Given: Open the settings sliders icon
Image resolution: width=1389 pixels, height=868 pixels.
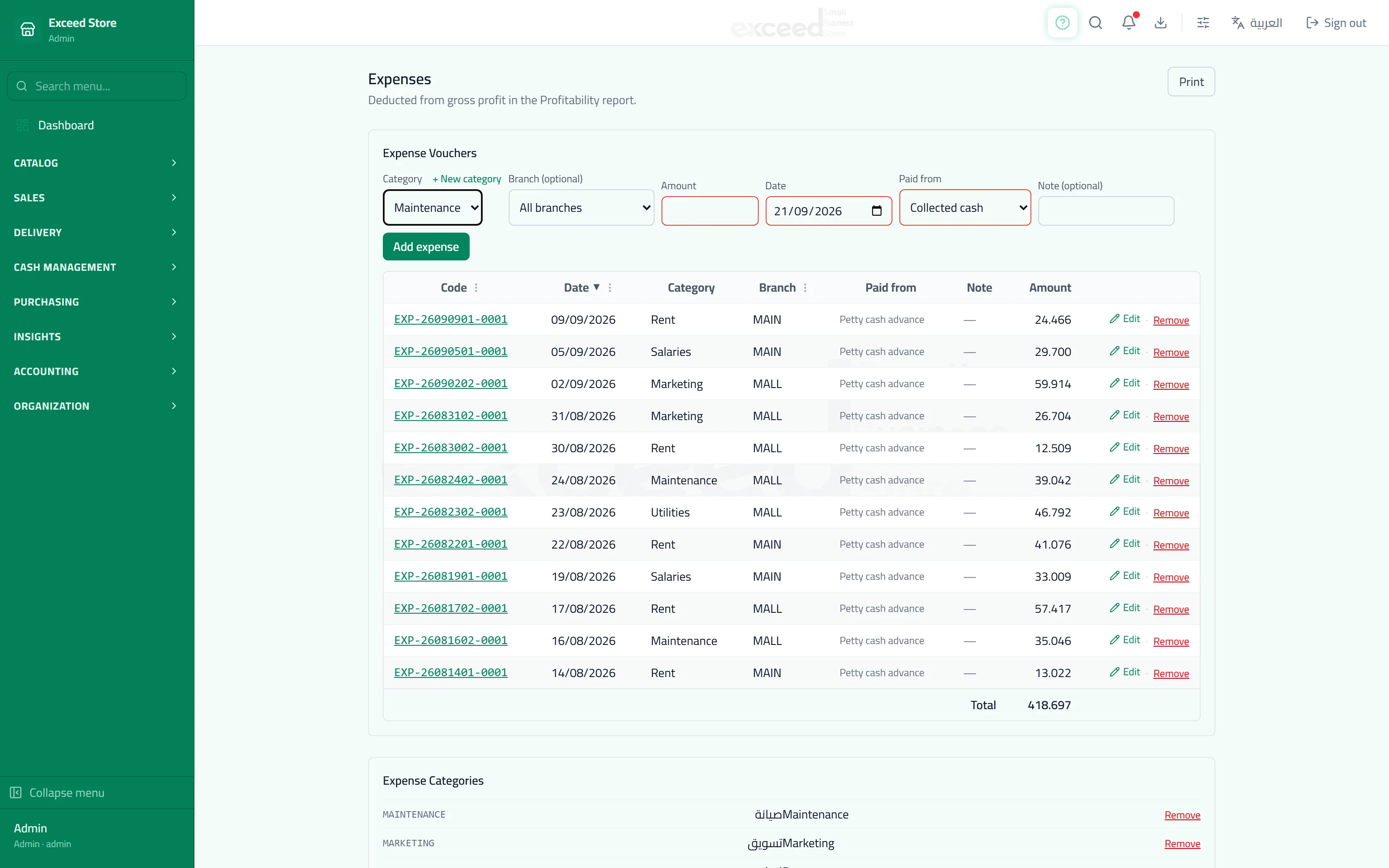Looking at the screenshot, I should click(1203, 23).
